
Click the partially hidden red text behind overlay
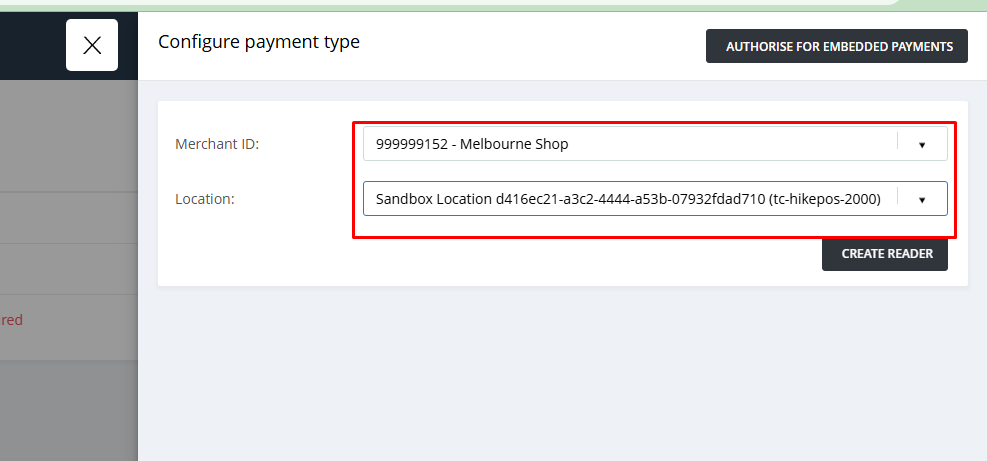point(11,320)
